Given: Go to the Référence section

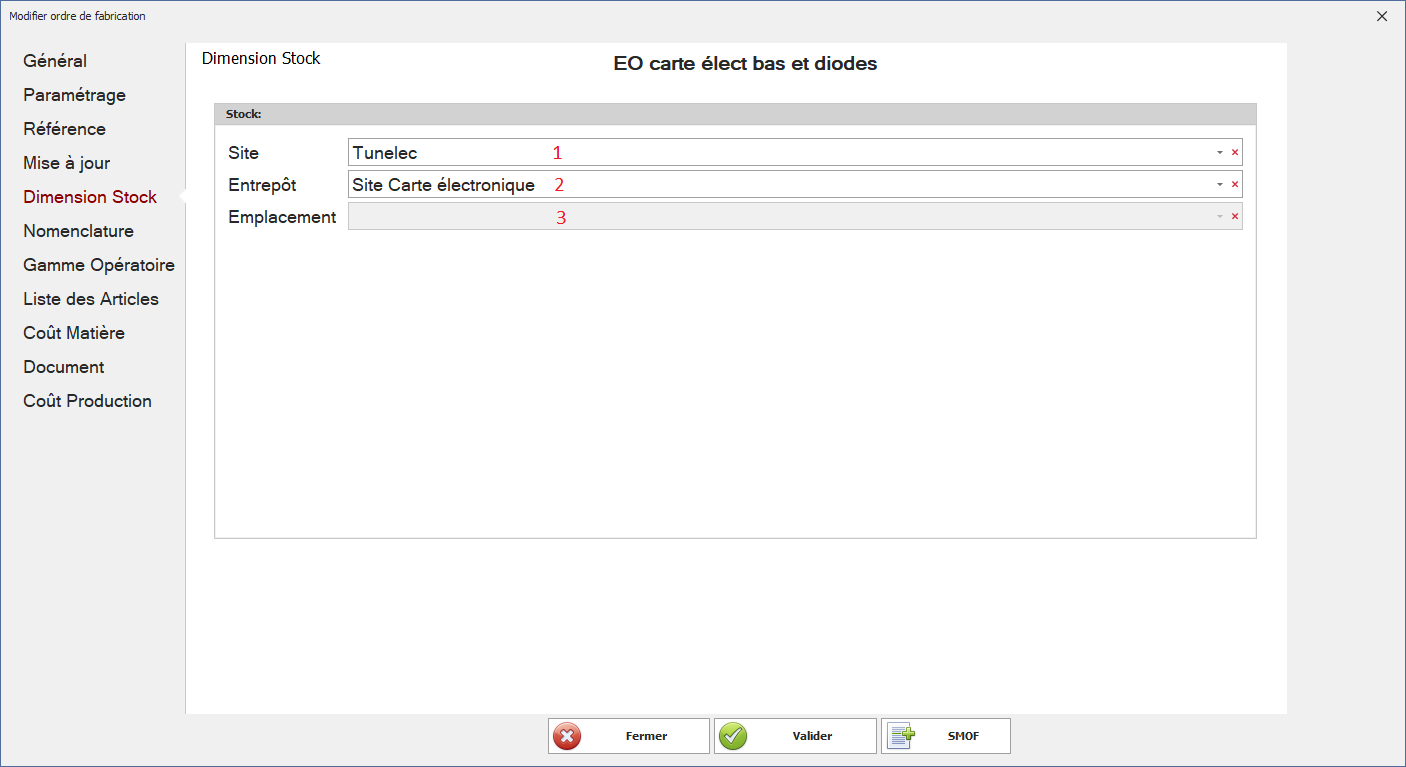Looking at the screenshot, I should (64, 129).
